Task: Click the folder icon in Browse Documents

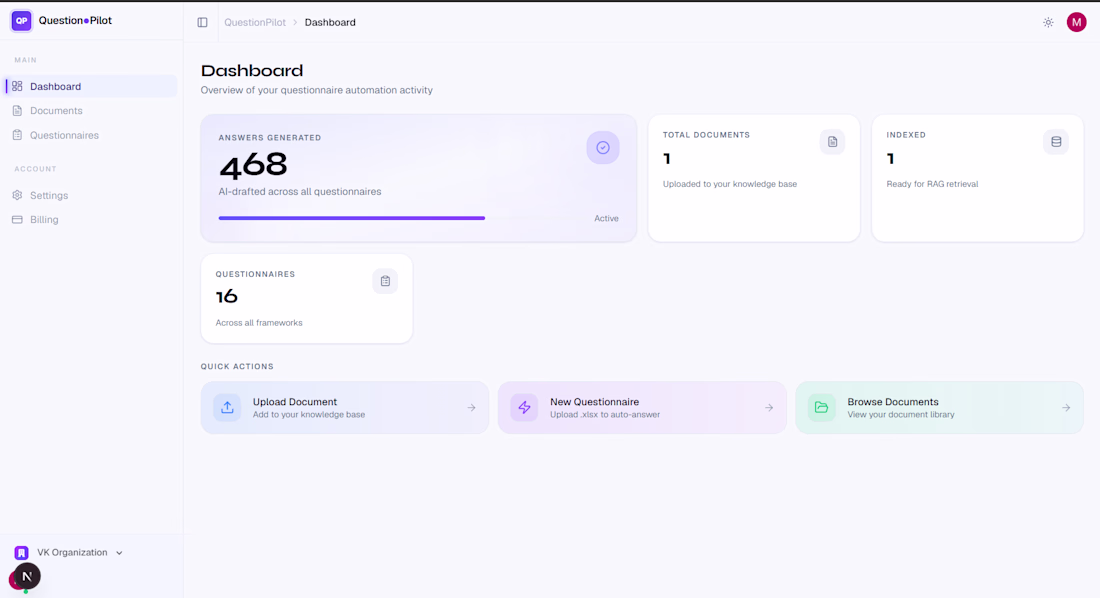Action: coord(821,407)
